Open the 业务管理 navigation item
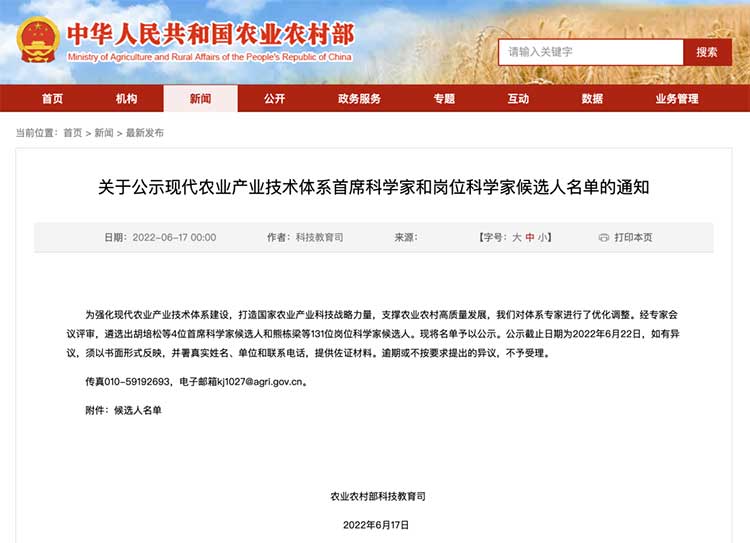 [x=677, y=99]
